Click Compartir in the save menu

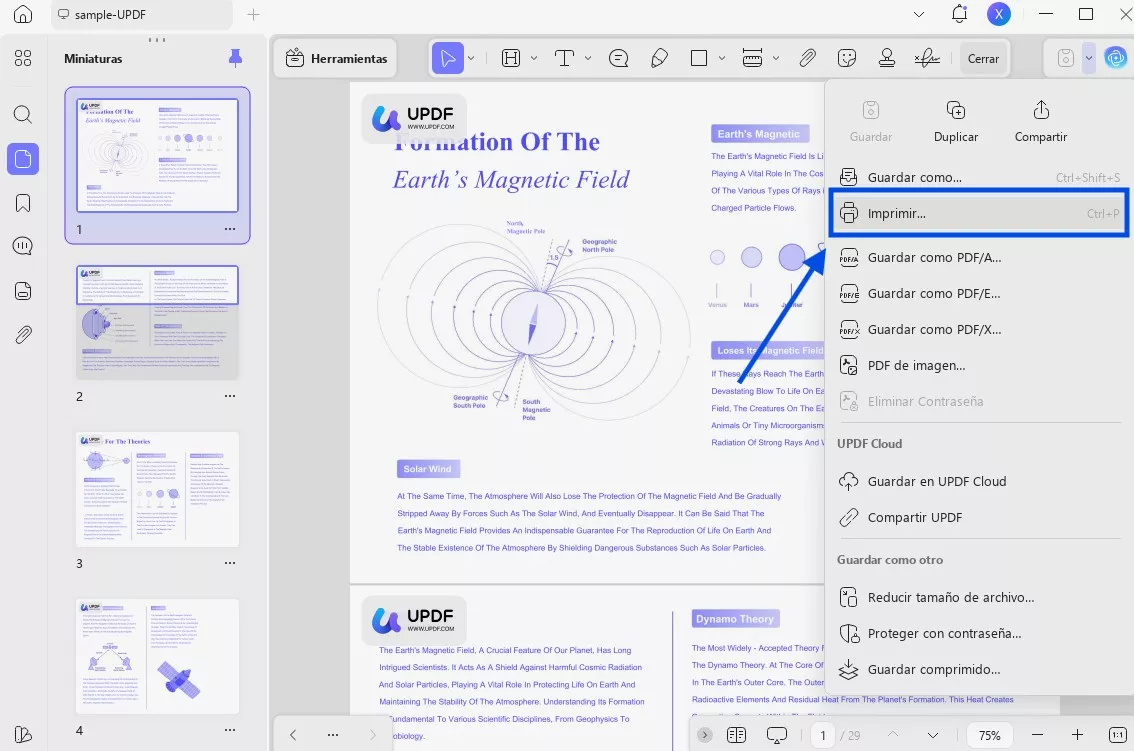click(1041, 122)
